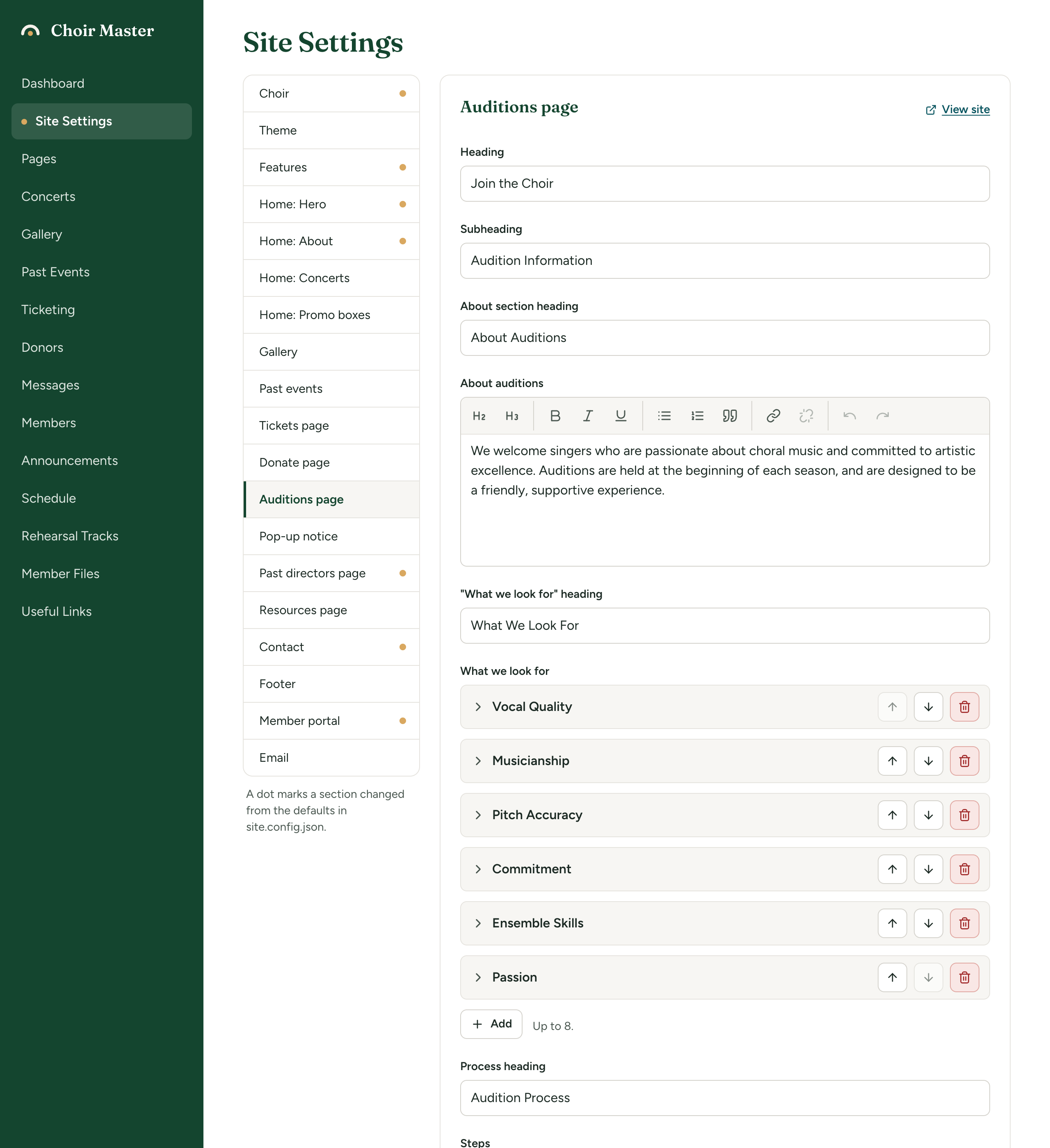Toggle underline formatting in editor toolbar
1050x1148 pixels.
point(621,416)
